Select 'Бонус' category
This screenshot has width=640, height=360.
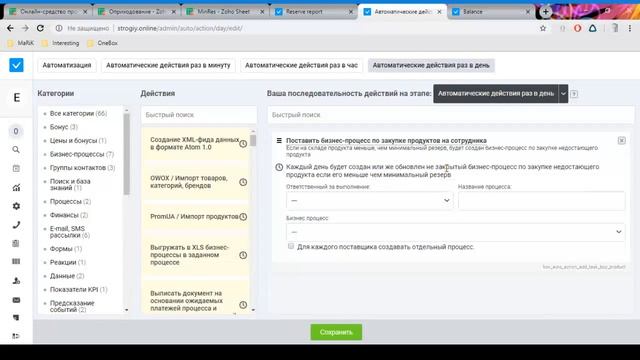[63, 127]
